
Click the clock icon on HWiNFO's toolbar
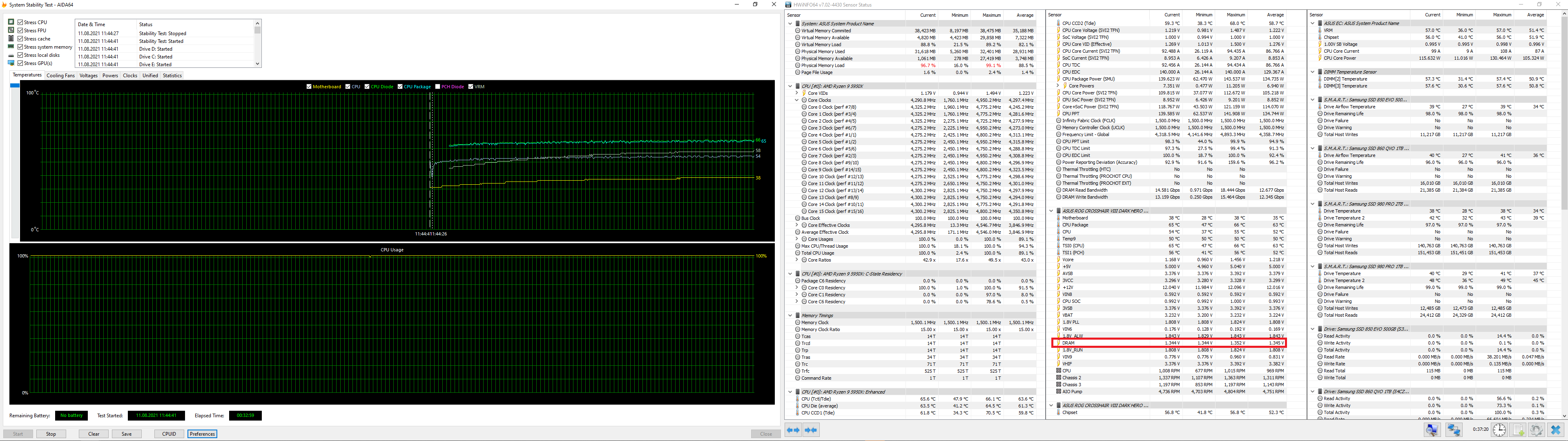[1499, 430]
